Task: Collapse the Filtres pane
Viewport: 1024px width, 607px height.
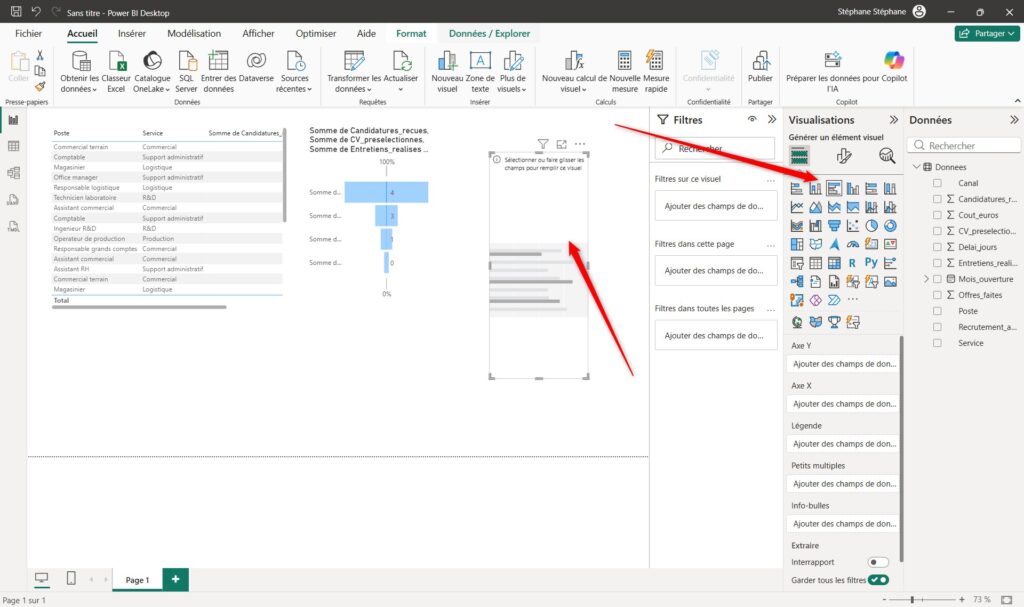Action: pos(772,120)
